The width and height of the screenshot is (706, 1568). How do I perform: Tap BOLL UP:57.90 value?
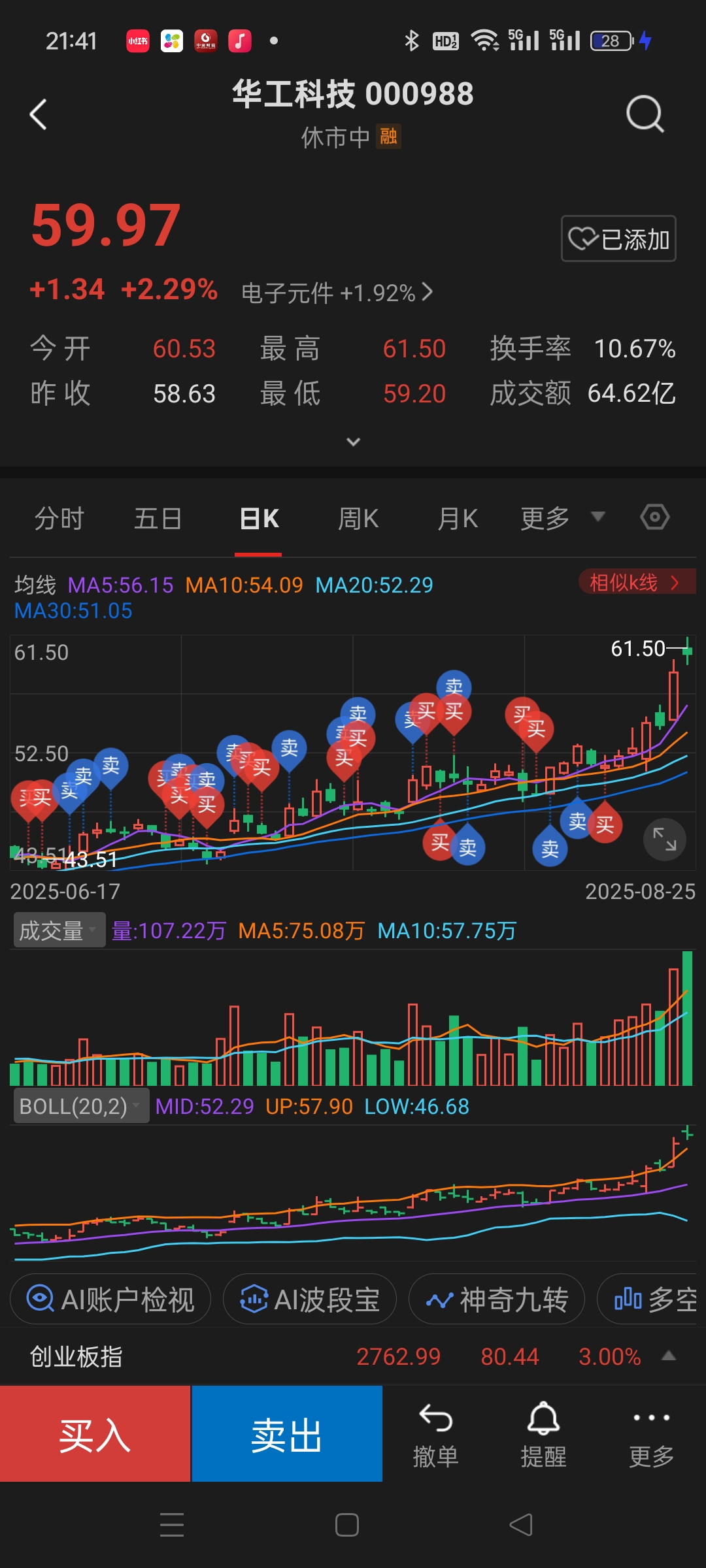pos(309,1106)
